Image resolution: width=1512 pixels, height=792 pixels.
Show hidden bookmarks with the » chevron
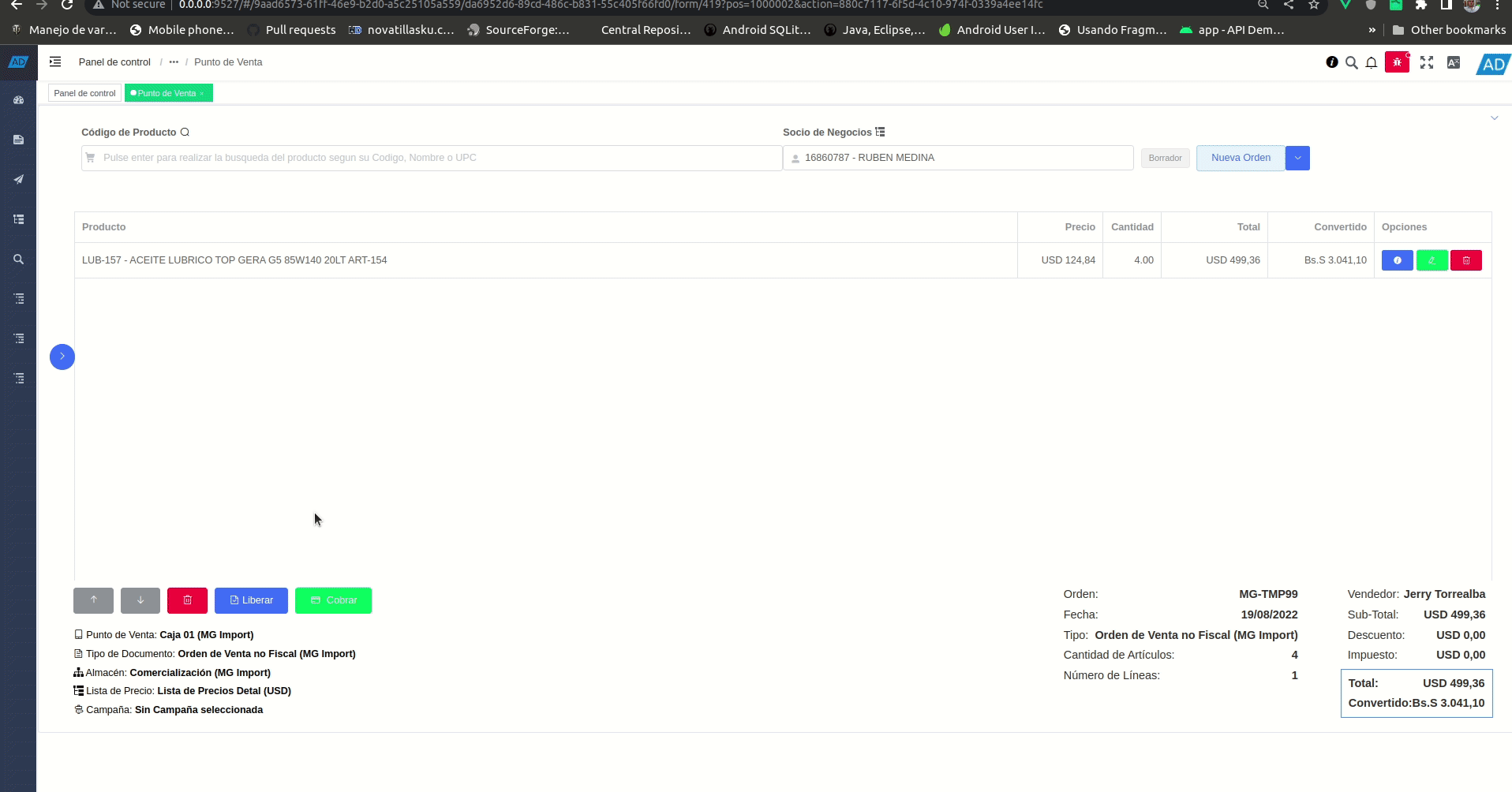(1372, 30)
